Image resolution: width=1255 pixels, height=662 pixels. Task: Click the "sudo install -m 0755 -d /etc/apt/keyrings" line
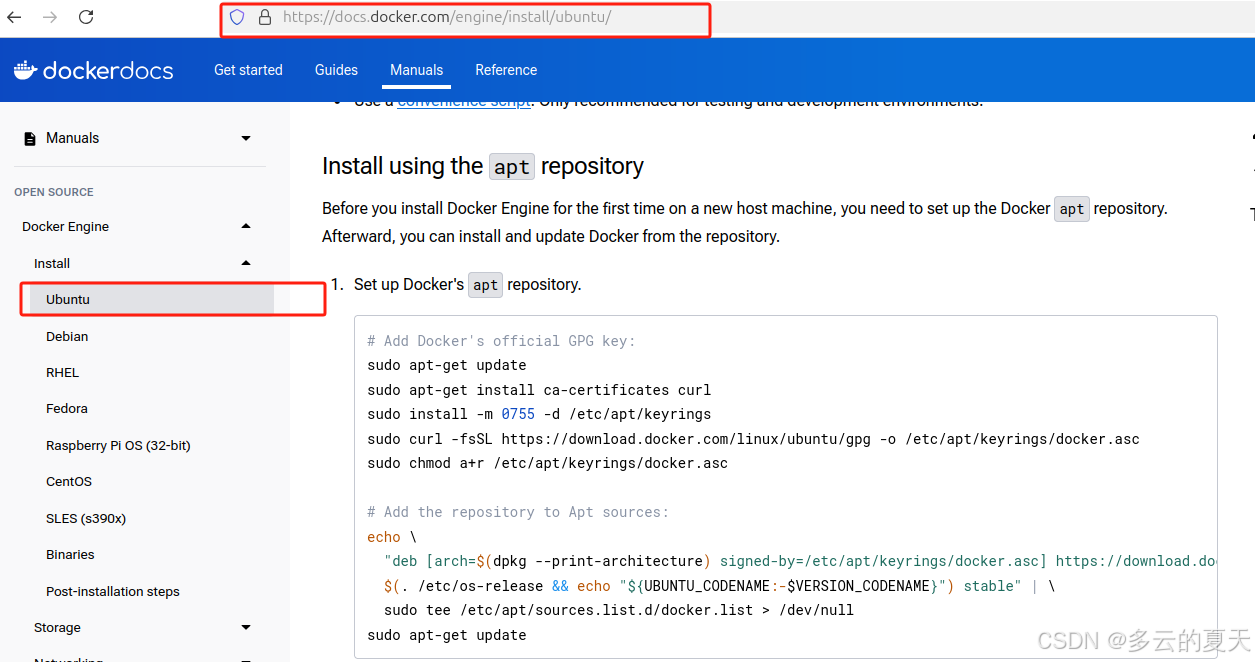[539, 414]
